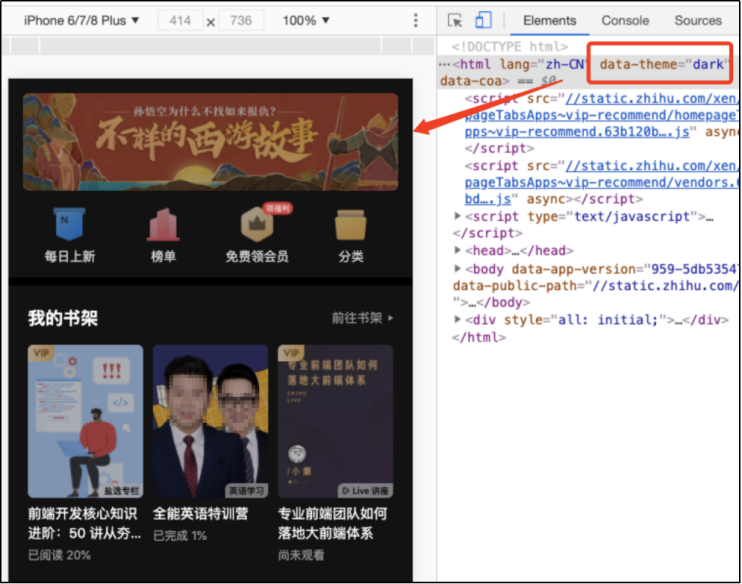
Task: Open the 100% zoom dropdown
Action: click(306, 20)
